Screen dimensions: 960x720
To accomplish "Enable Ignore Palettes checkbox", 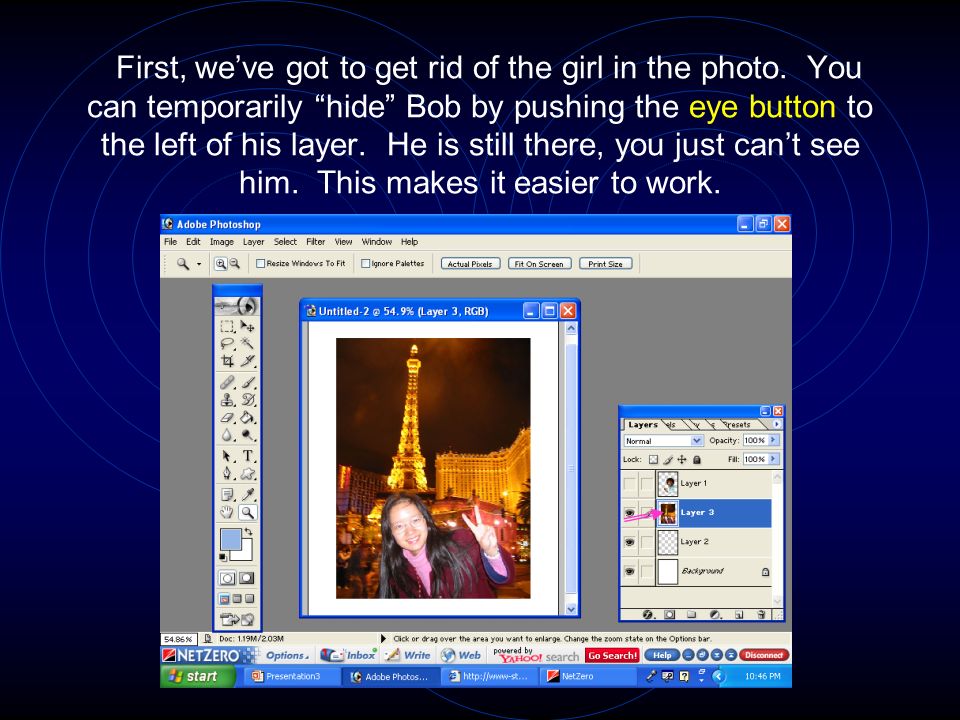I will [x=366, y=264].
